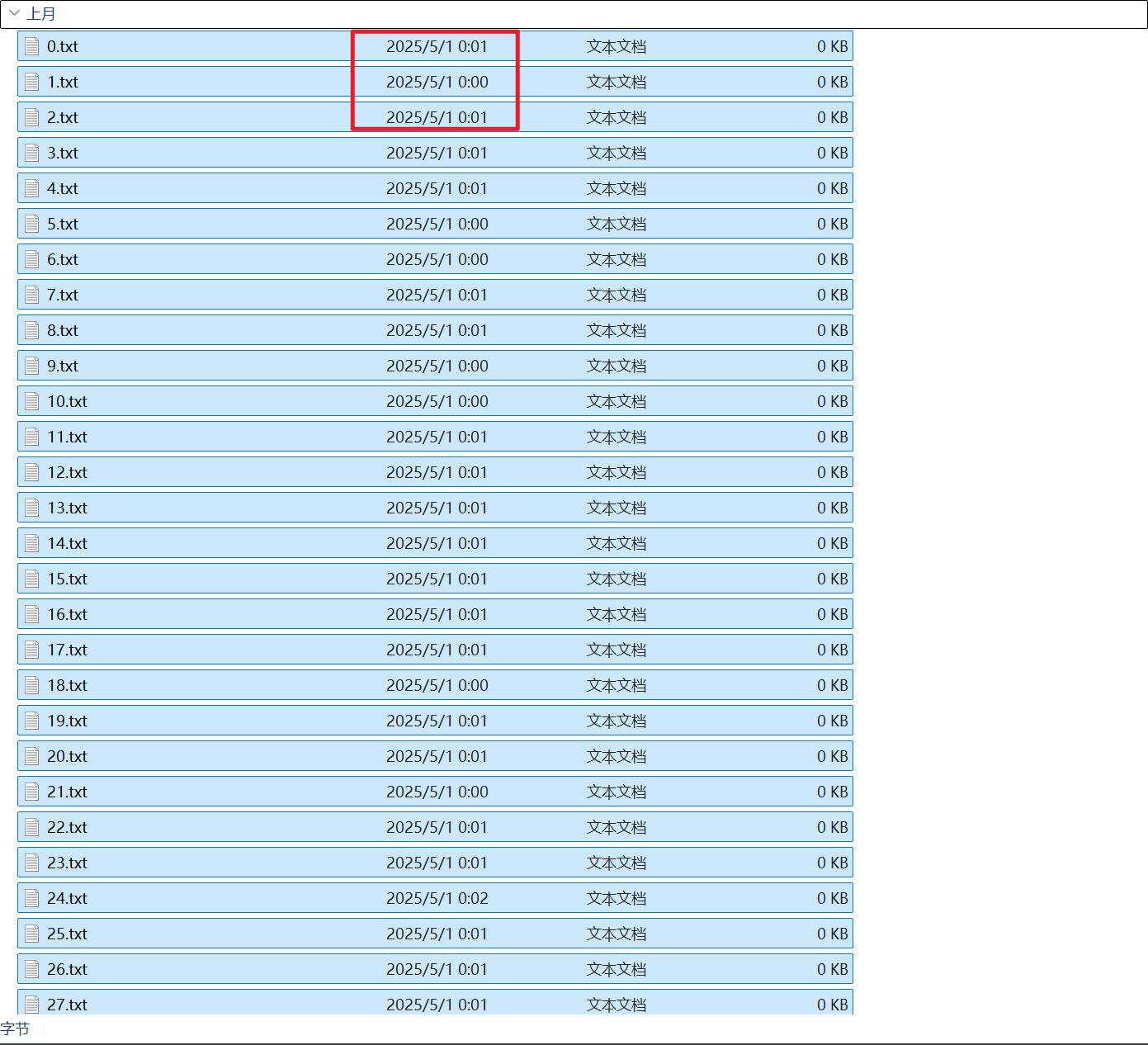This screenshot has width=1148, height=1045.
Task: Click the 文本文档 type of 15.txt
Action: click(x=617, y=579)
